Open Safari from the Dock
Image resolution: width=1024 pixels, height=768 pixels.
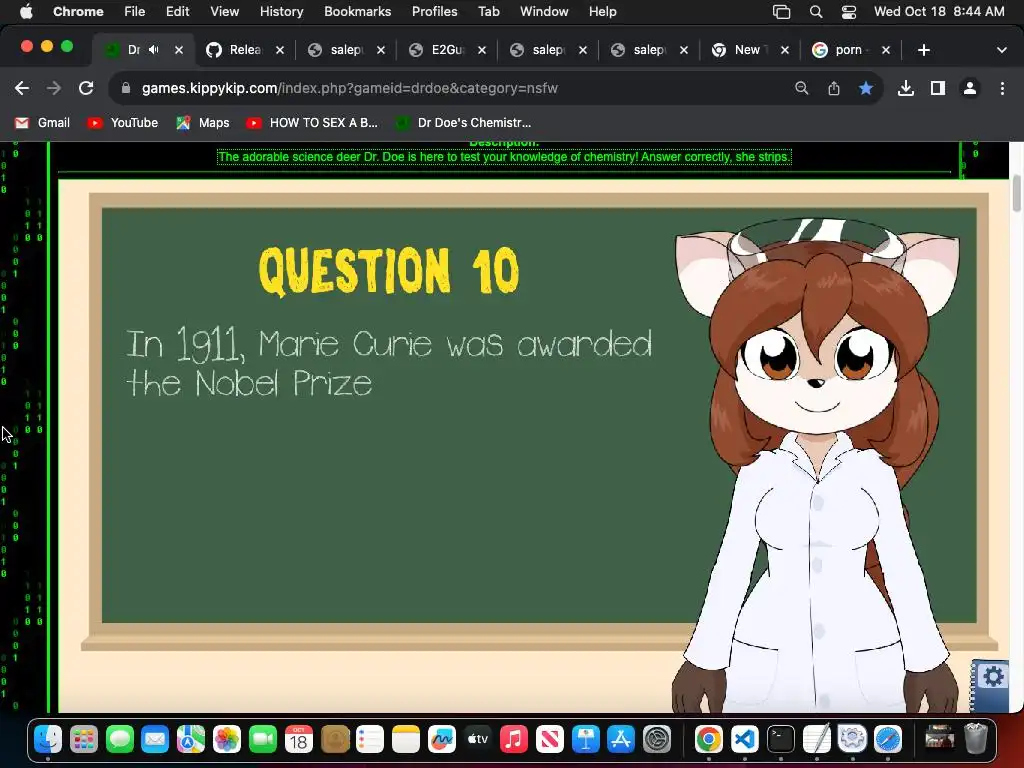point(888,739)
